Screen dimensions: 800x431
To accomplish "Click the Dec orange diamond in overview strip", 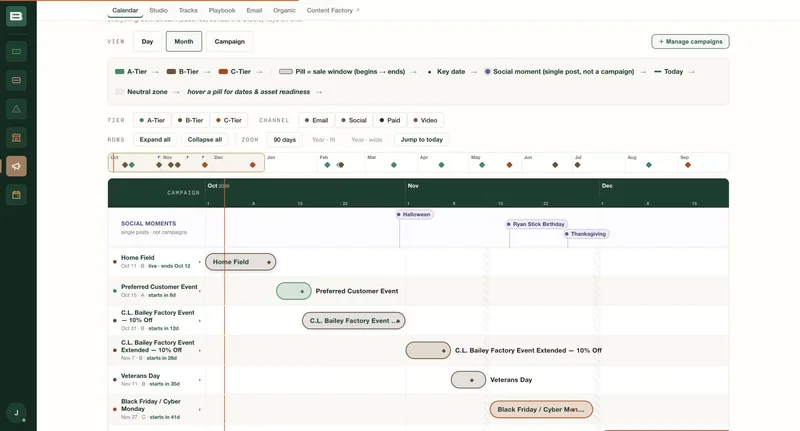I will click(253, 165).
